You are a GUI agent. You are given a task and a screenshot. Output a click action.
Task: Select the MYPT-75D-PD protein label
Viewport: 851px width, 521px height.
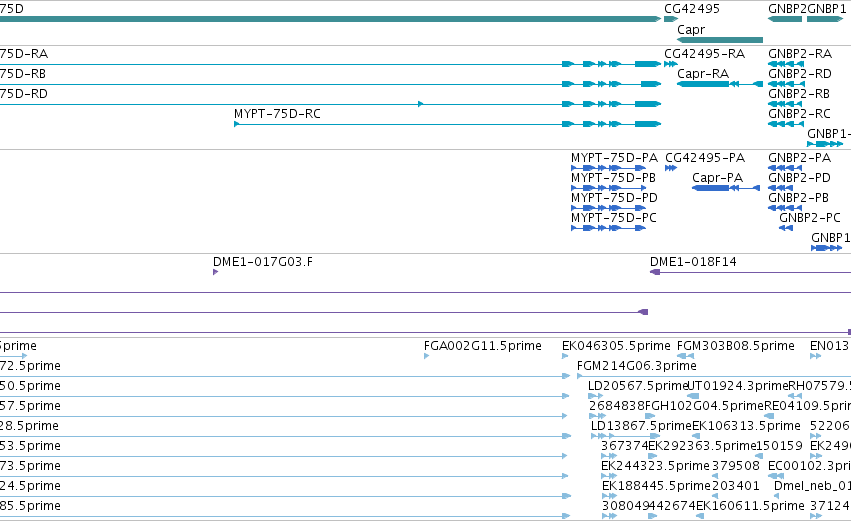click(614, 198)
